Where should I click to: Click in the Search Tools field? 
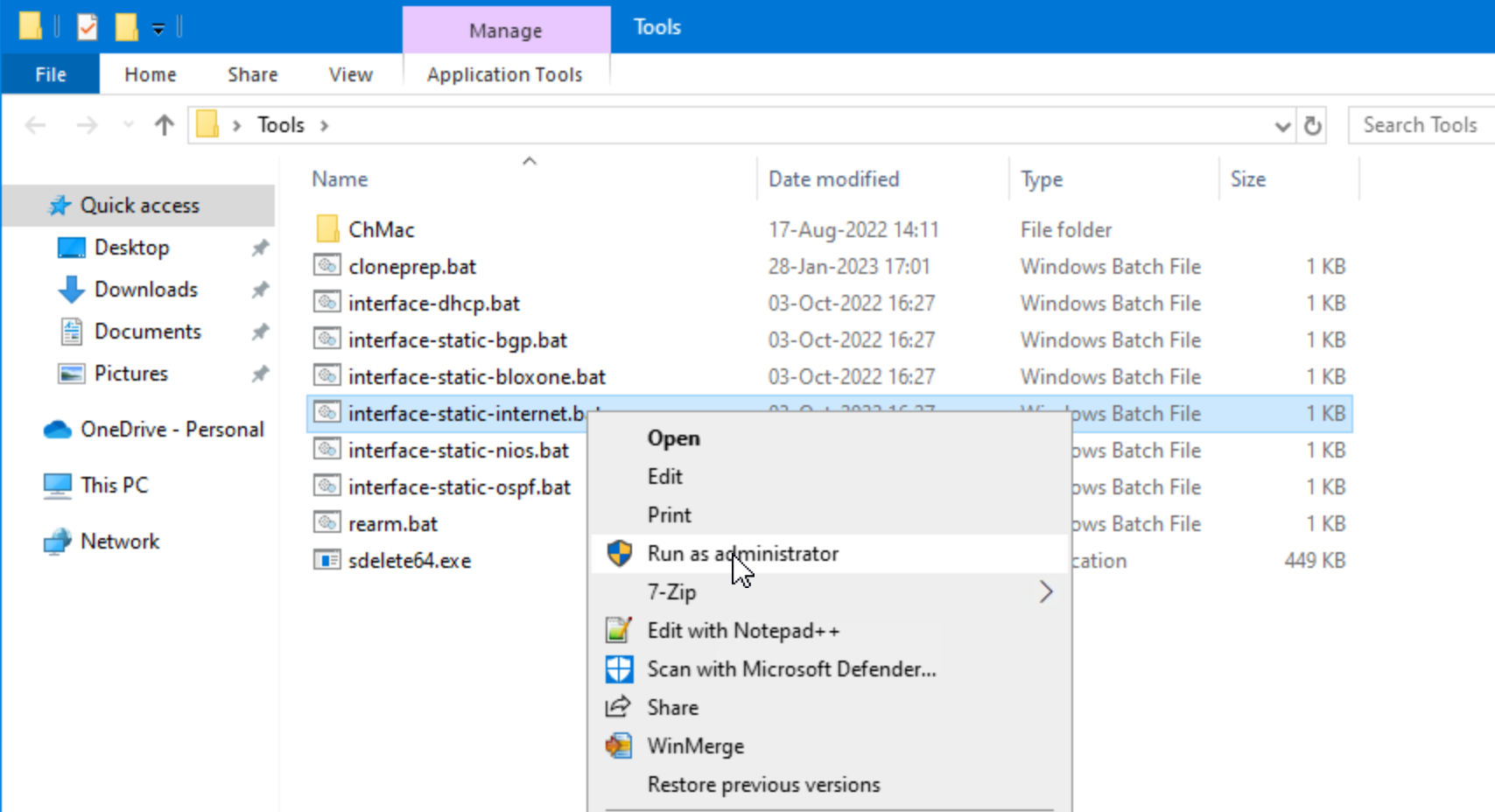tap(1419, 125)
